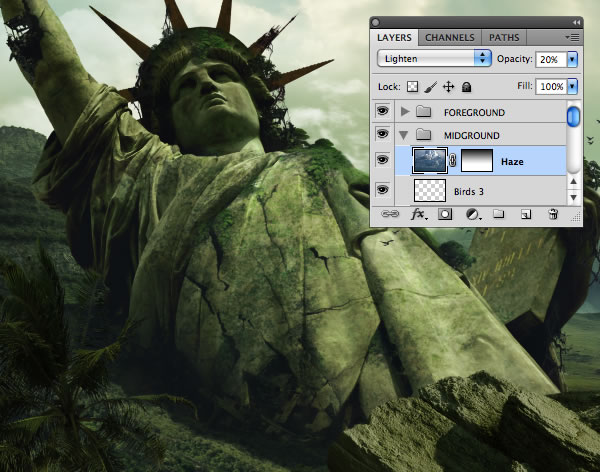Click the scroll up arrow in layers list
This screenshot has width=600, height=472.
click(573, 181)
